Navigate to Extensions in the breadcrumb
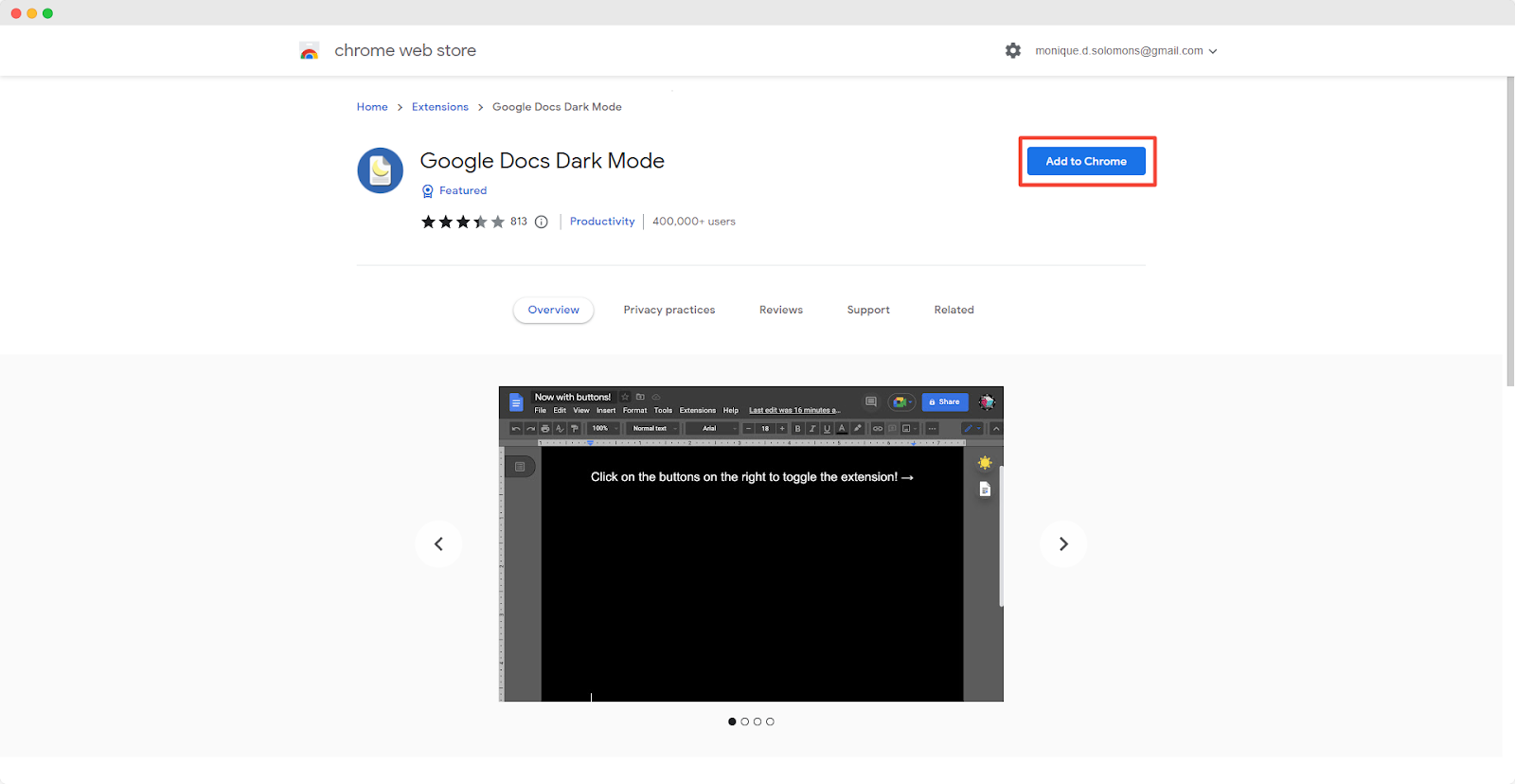1515x784 pixels. click(439, 107)
